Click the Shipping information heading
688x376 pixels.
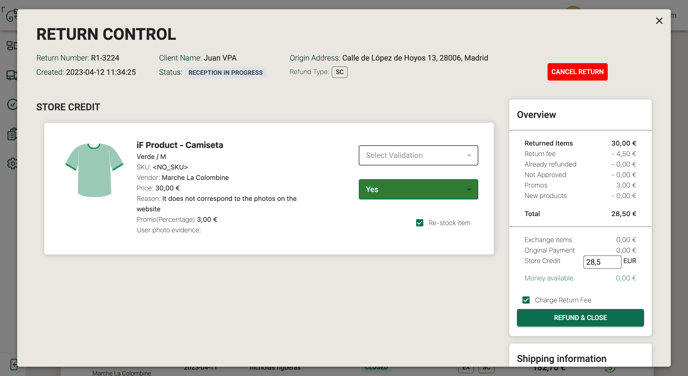(561, 358)
